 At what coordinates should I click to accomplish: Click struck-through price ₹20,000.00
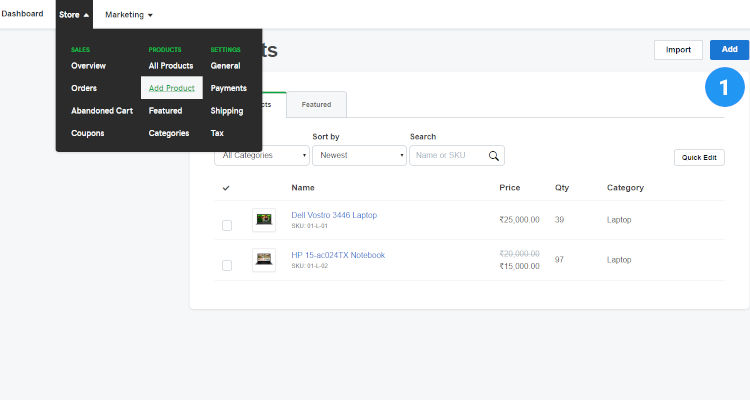coord(519,254)
